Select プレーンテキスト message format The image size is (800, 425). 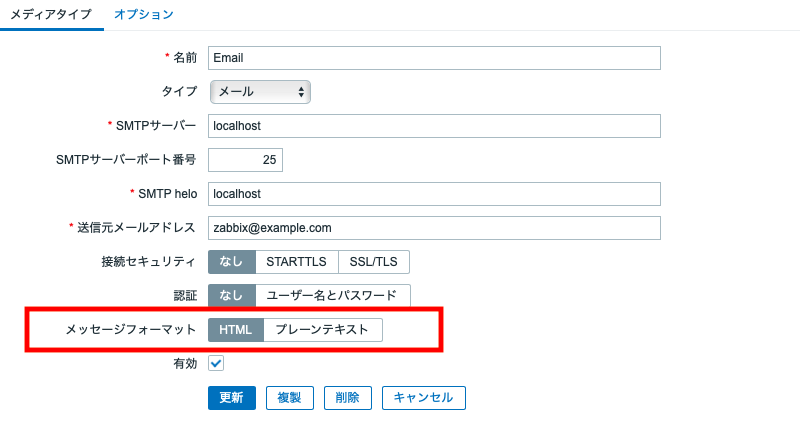coord(322,330)
